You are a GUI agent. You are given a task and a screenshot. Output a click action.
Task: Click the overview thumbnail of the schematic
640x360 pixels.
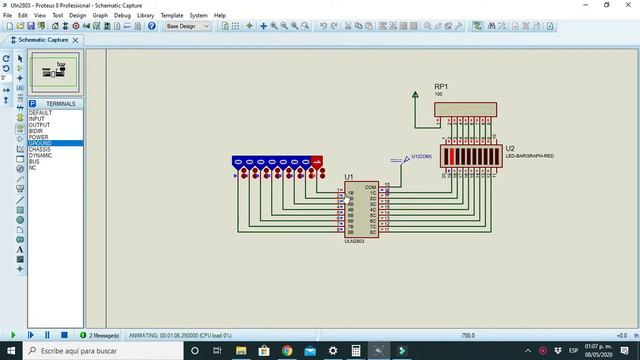coord(55,72)
